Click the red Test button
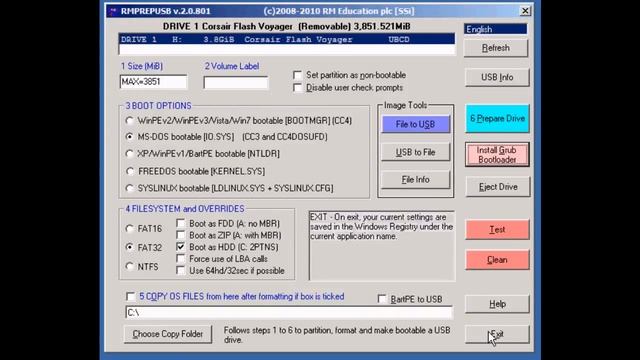 pyautogui.click(x=497, y=229)
